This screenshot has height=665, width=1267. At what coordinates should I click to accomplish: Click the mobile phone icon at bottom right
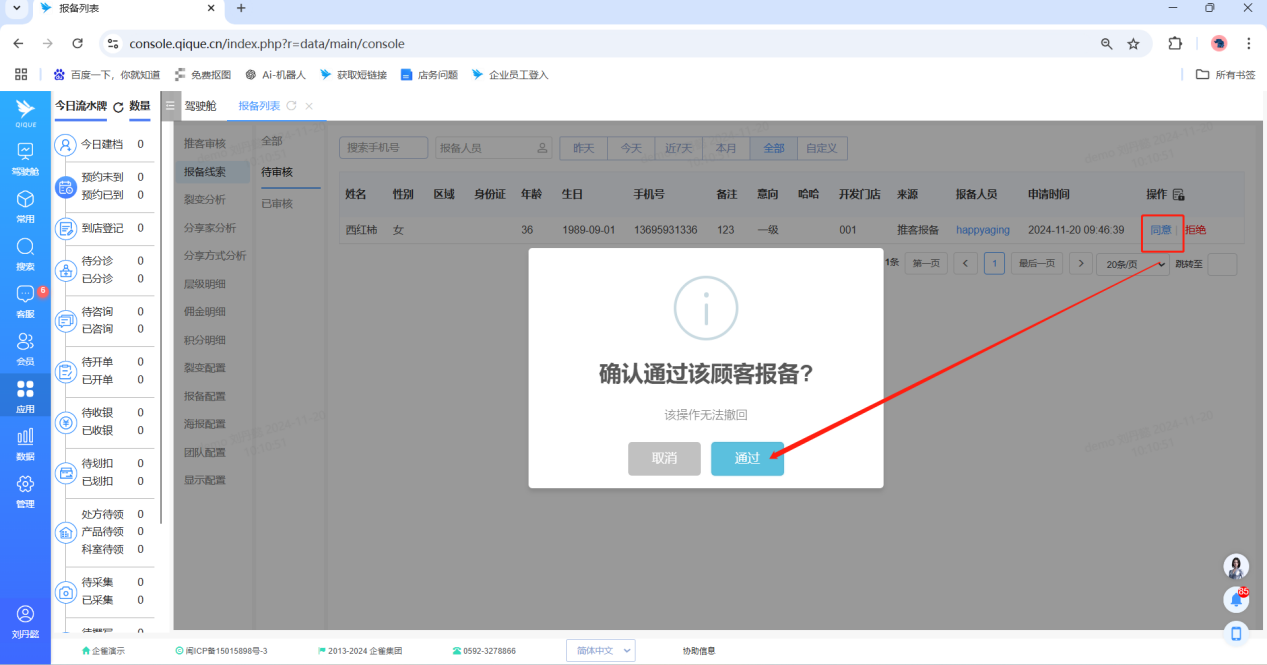click(x=1236, y=633)
